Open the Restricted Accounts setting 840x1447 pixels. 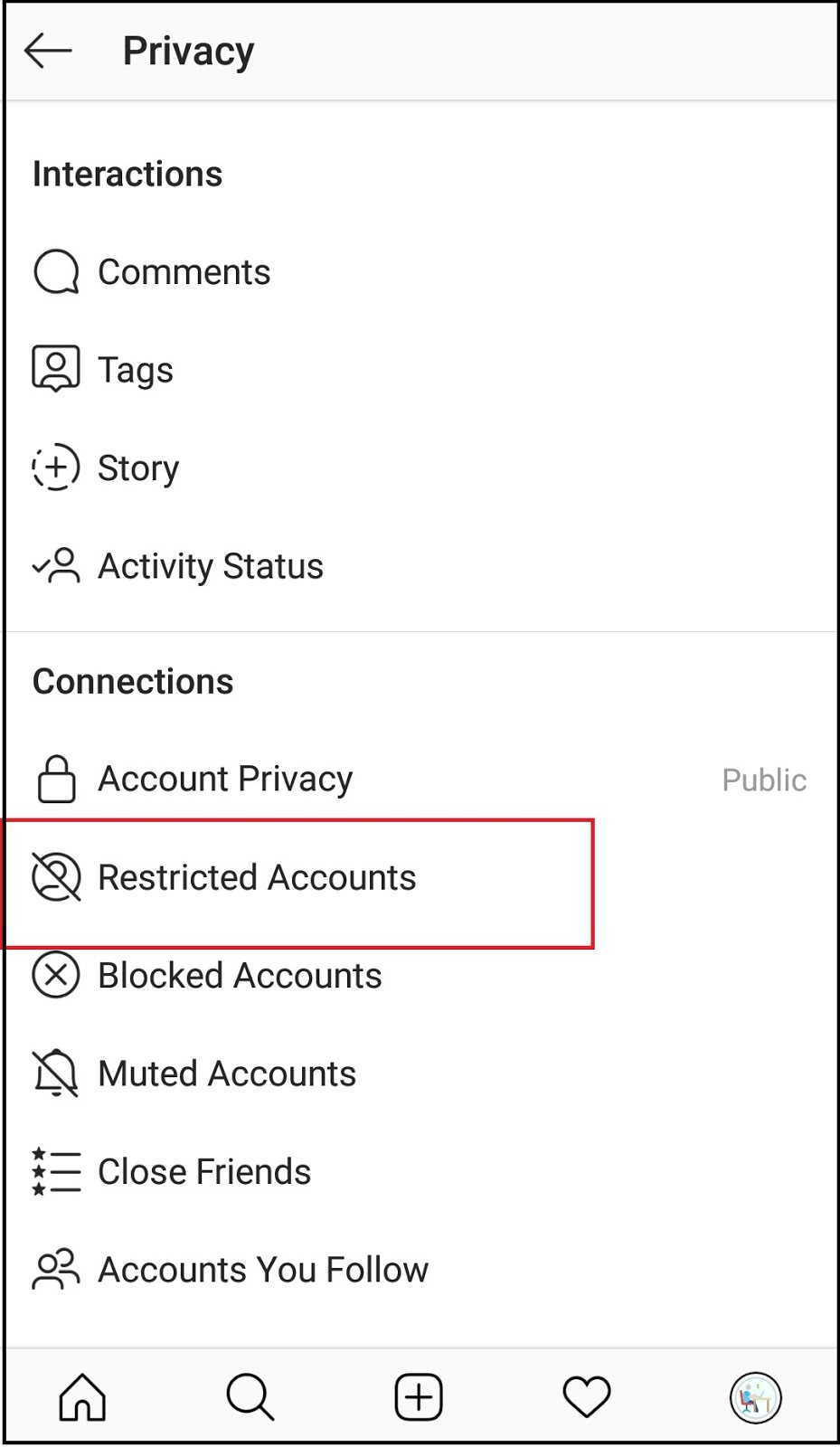[x=257, y=876]
